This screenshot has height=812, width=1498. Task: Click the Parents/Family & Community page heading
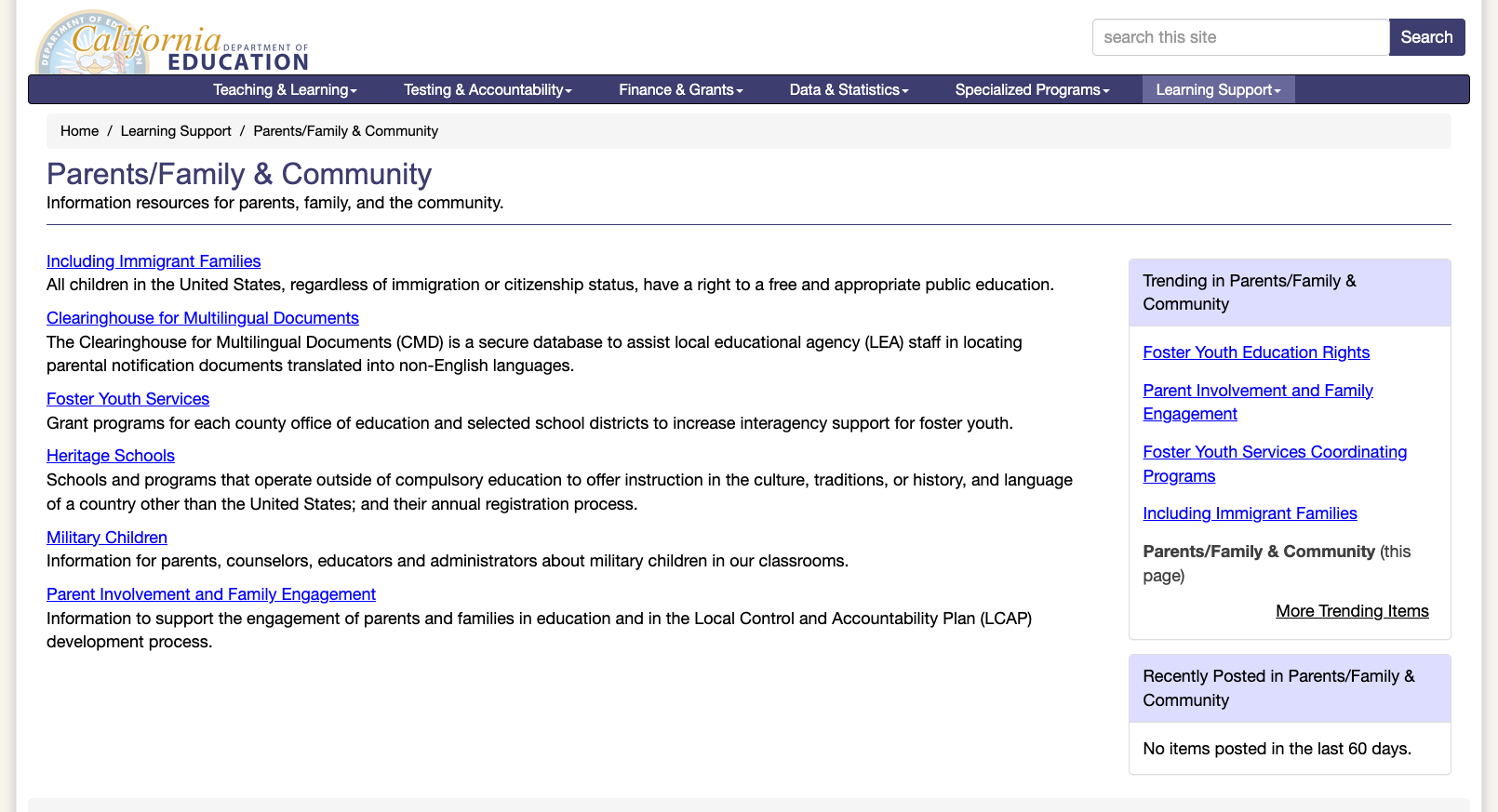239,174
